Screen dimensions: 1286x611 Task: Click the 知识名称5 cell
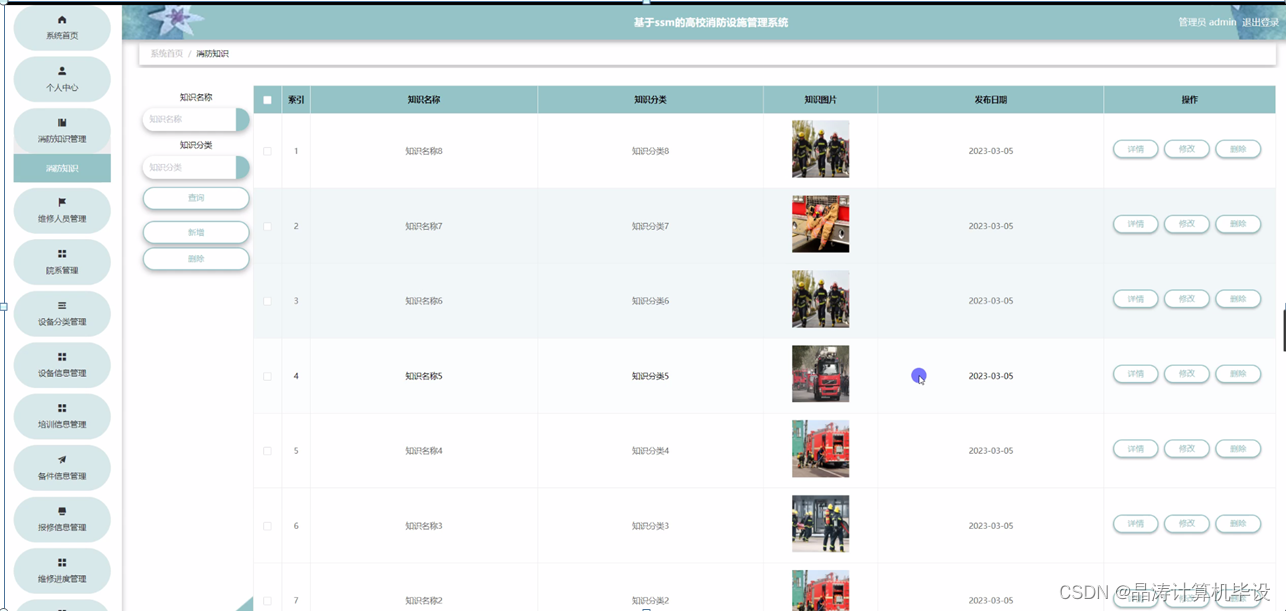tap(424, 376)
